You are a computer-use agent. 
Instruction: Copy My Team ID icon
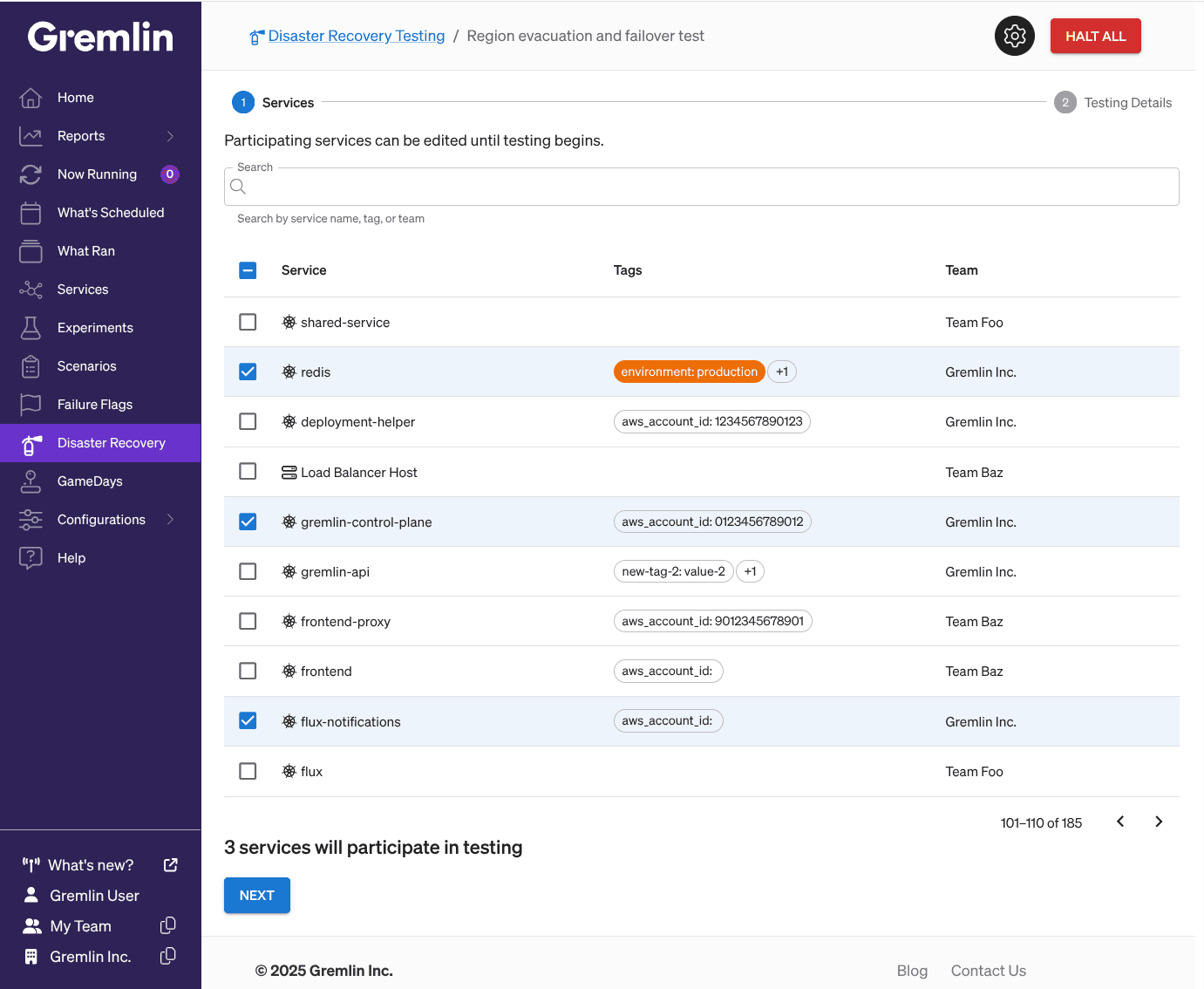(168, 925)
